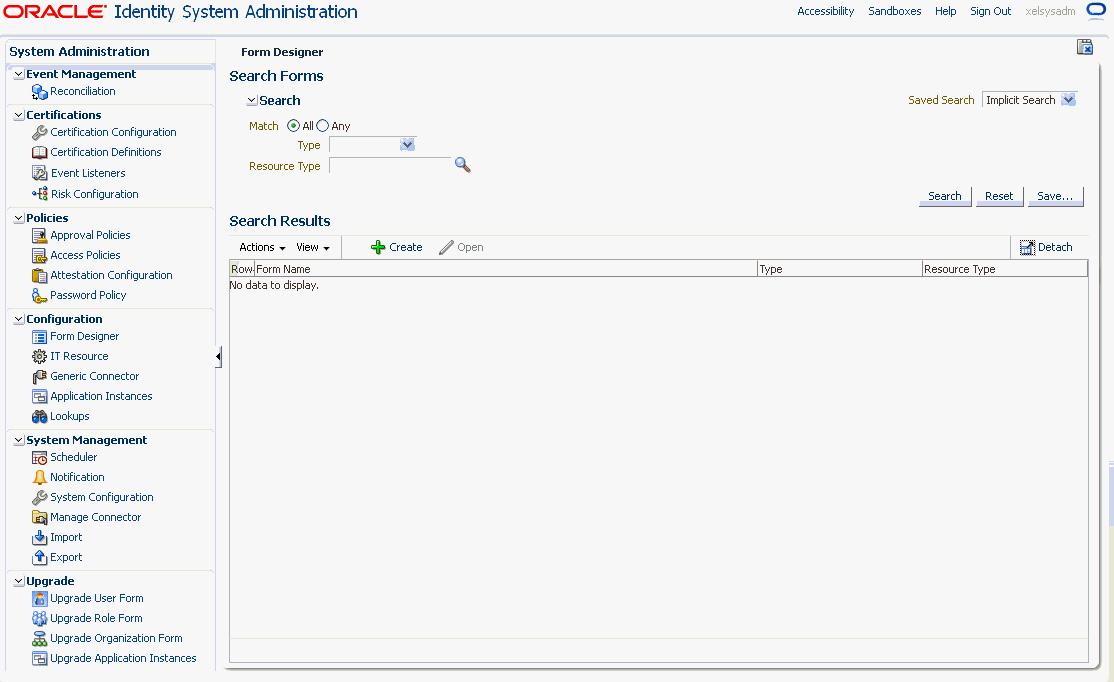Viewport: 1114px width, 682px height.
Task: Click the Generic Connector icon
Action: (x=40, y=377)
